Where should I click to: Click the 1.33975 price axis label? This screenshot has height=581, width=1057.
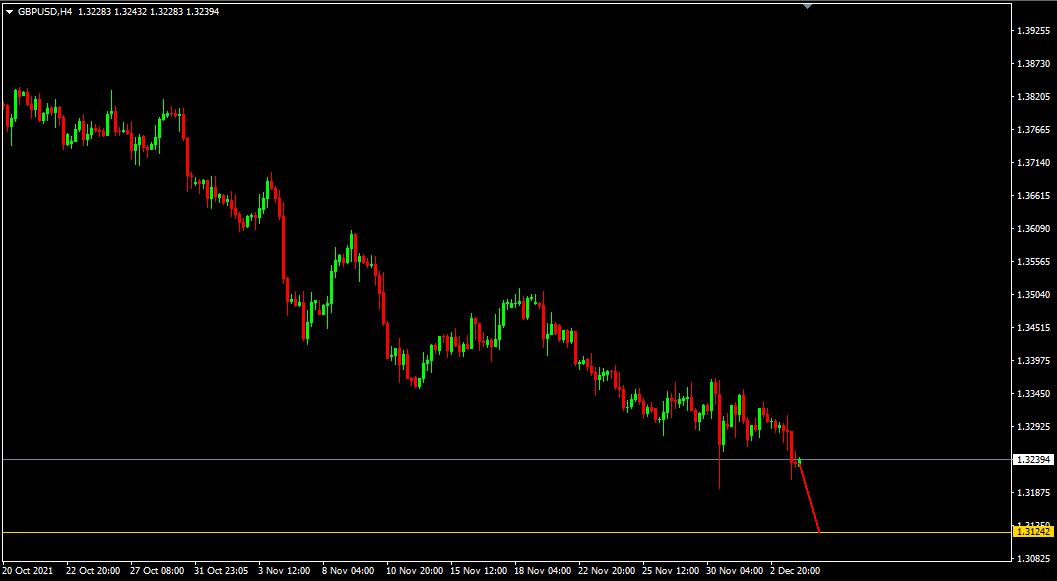[x=1034, y=361]
